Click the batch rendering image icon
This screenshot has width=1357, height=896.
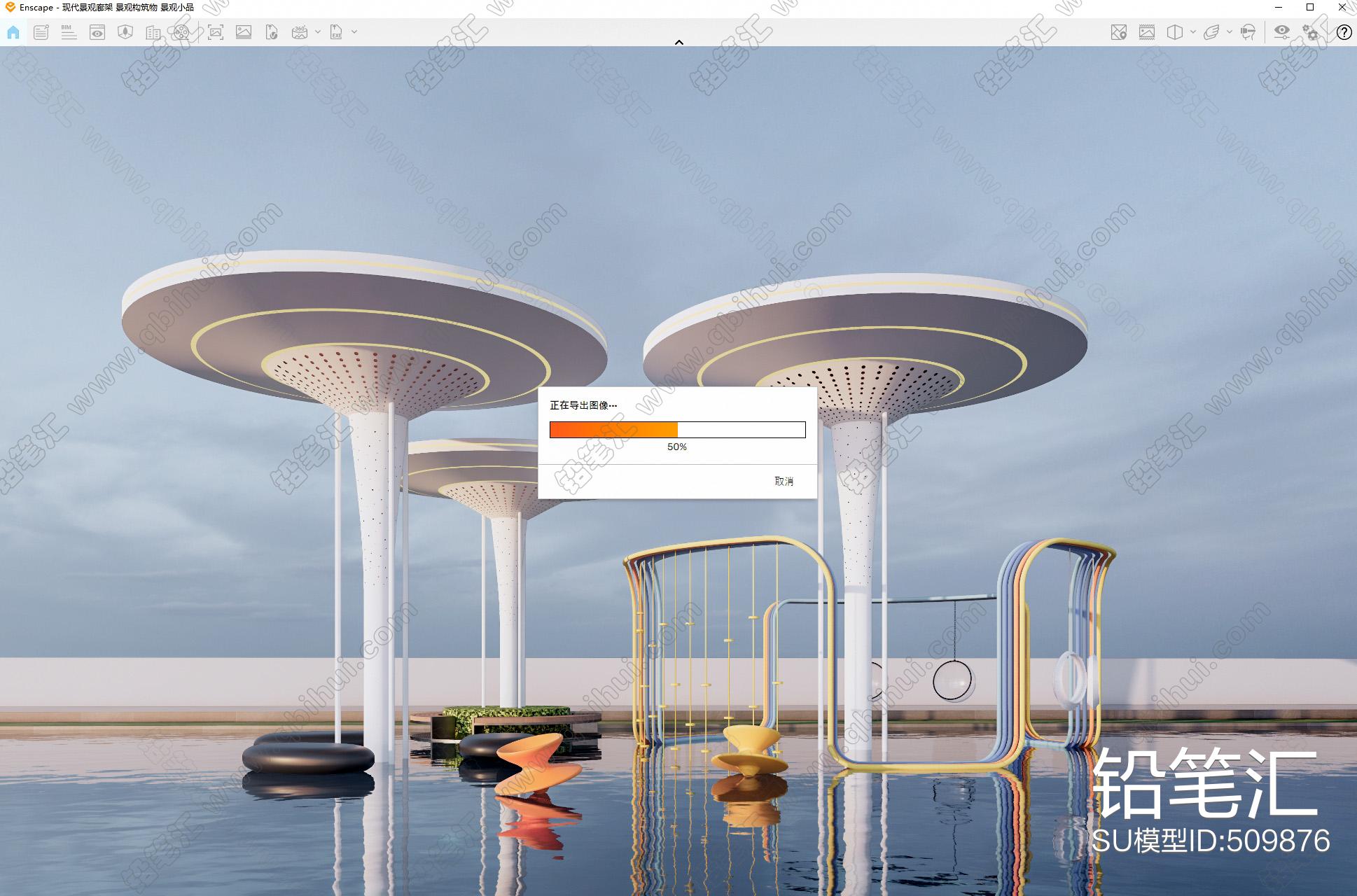tap(244, 32)
